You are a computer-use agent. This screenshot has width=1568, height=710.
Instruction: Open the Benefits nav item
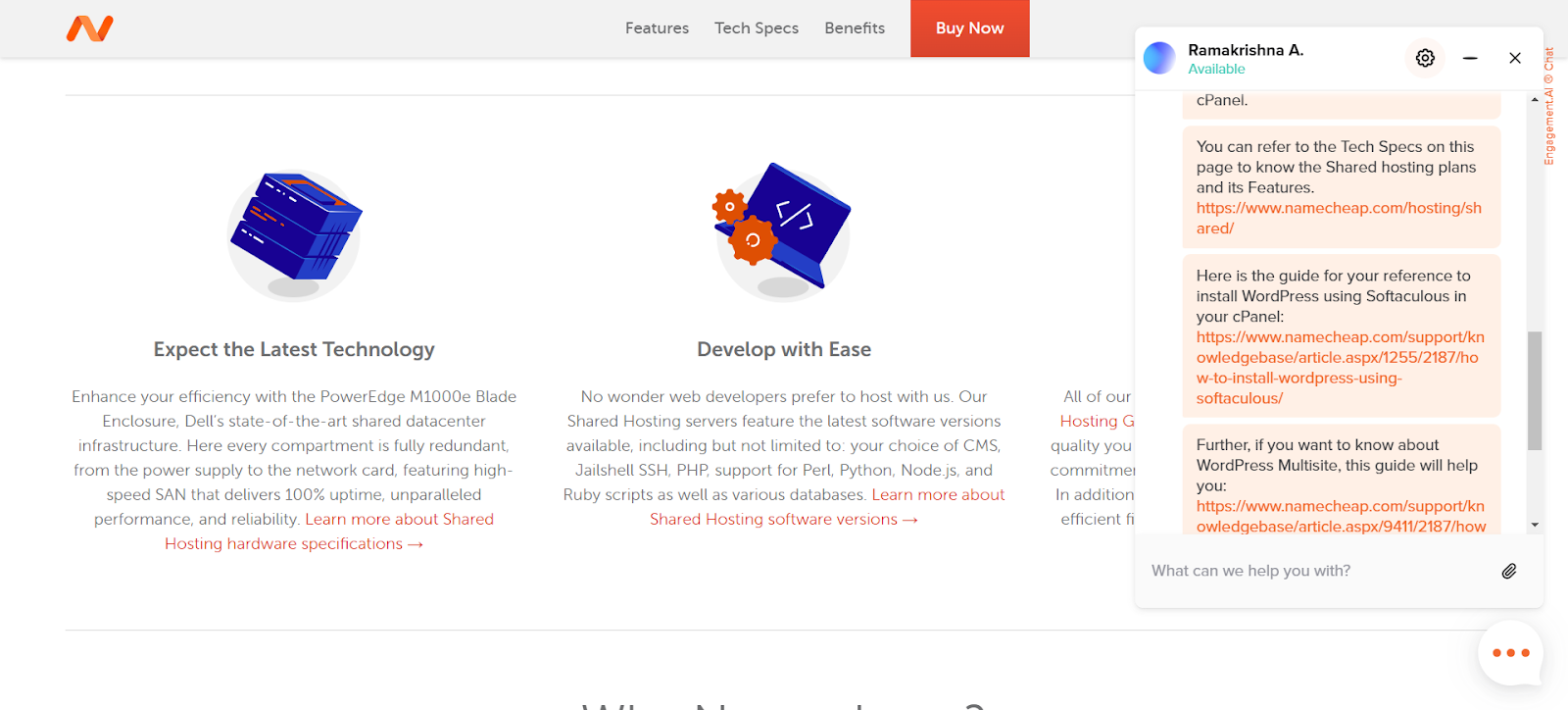click(x=855, y=28)
